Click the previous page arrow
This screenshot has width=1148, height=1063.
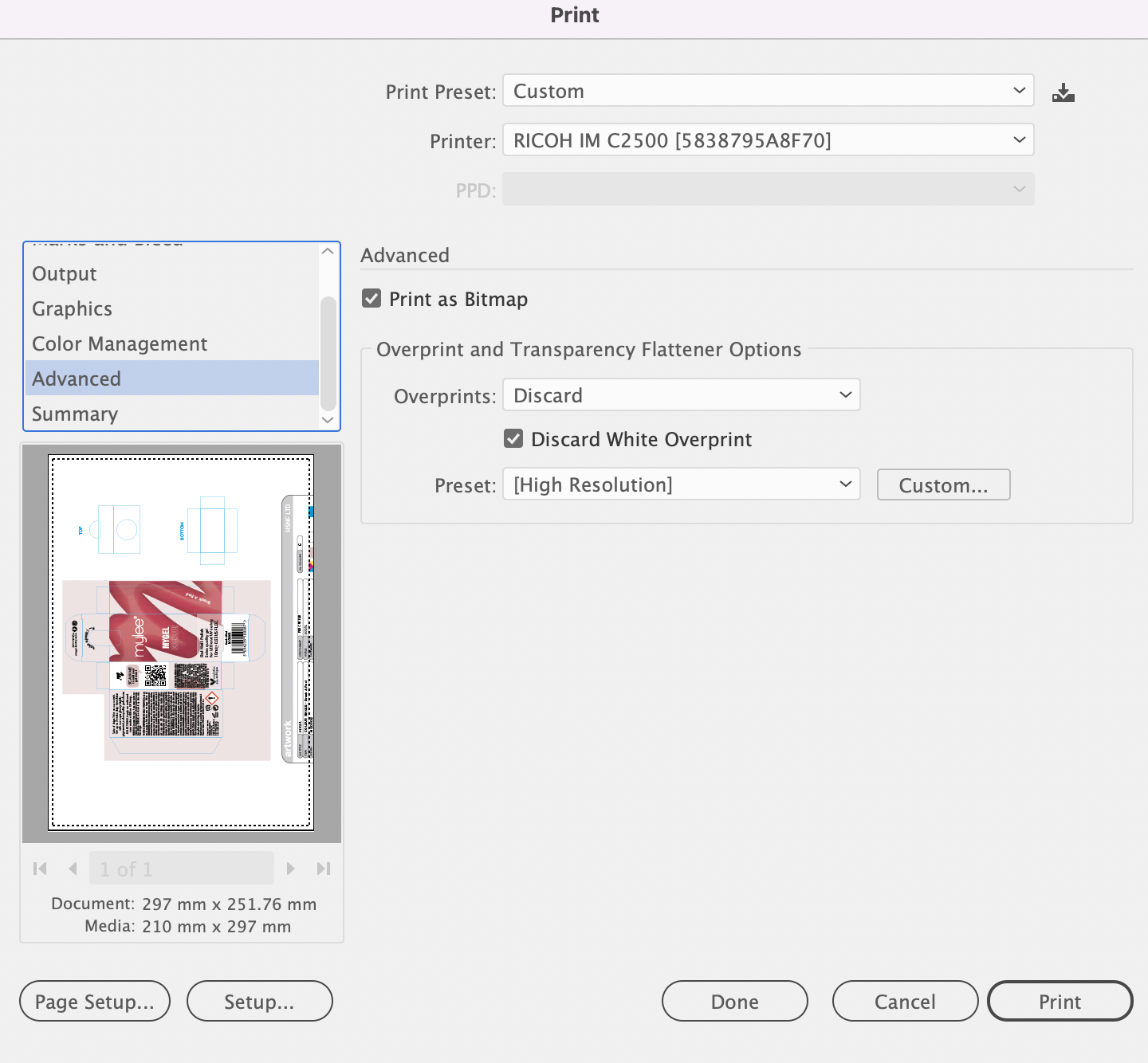[x=73, y=869]
